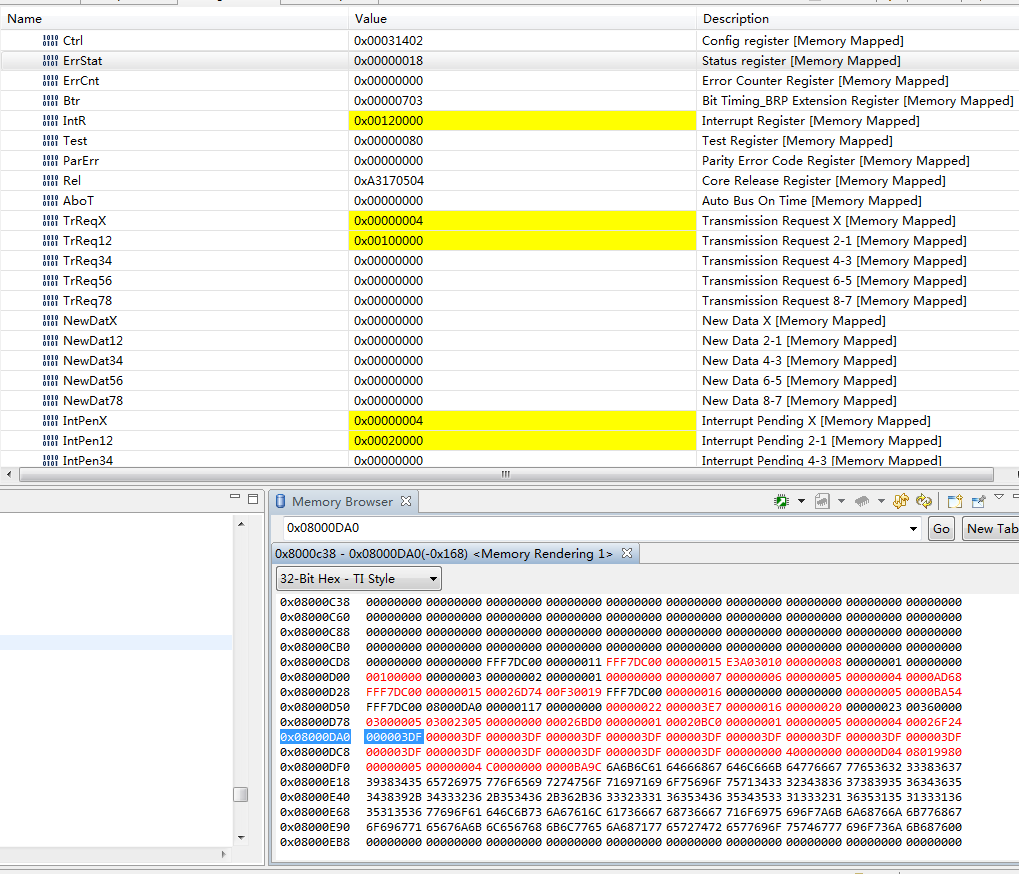Open dropdown beside the gray memory file icon
The height and width of the screenshot is (874, 1019).
point(842,501)
